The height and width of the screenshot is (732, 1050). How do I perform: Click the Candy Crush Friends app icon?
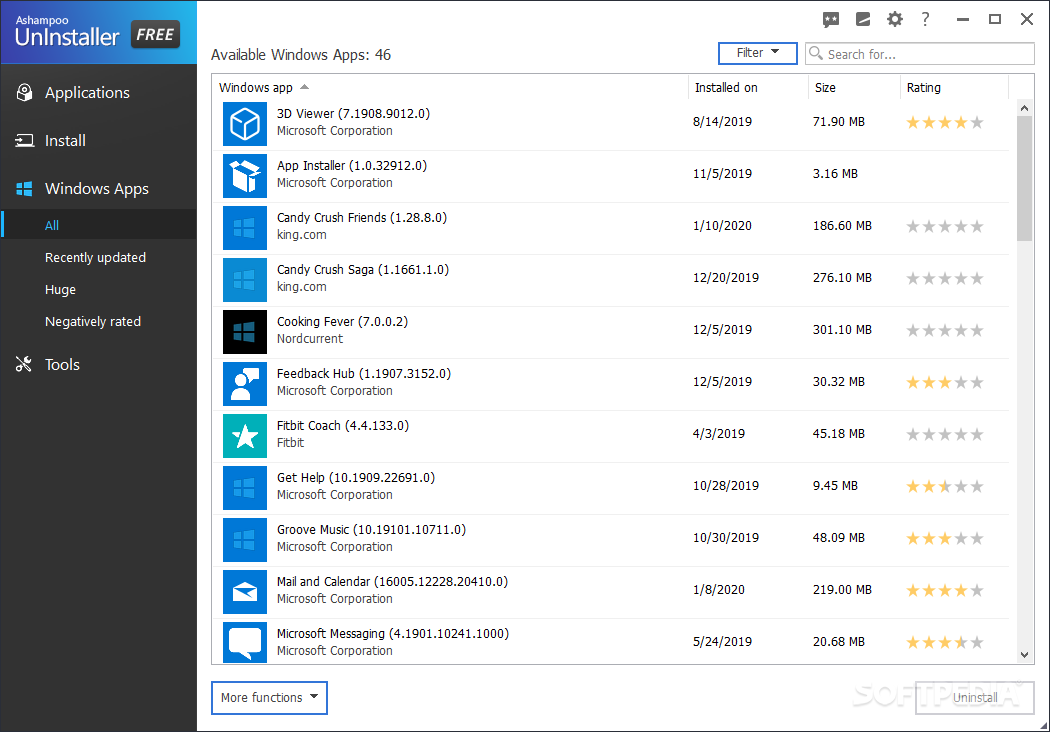click(x=244, y=228)
